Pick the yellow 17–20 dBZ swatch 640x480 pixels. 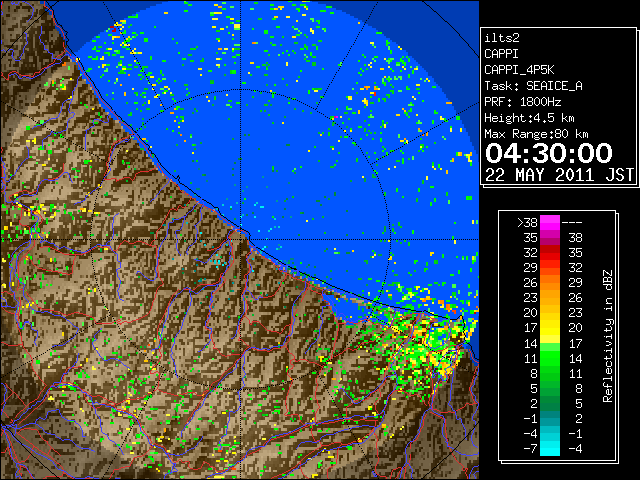pos(550,328)
